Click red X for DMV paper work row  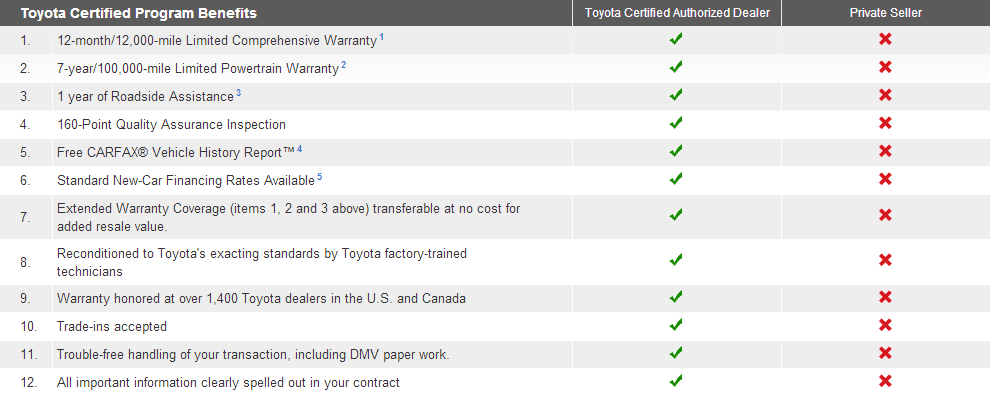[x=885, y=353]
